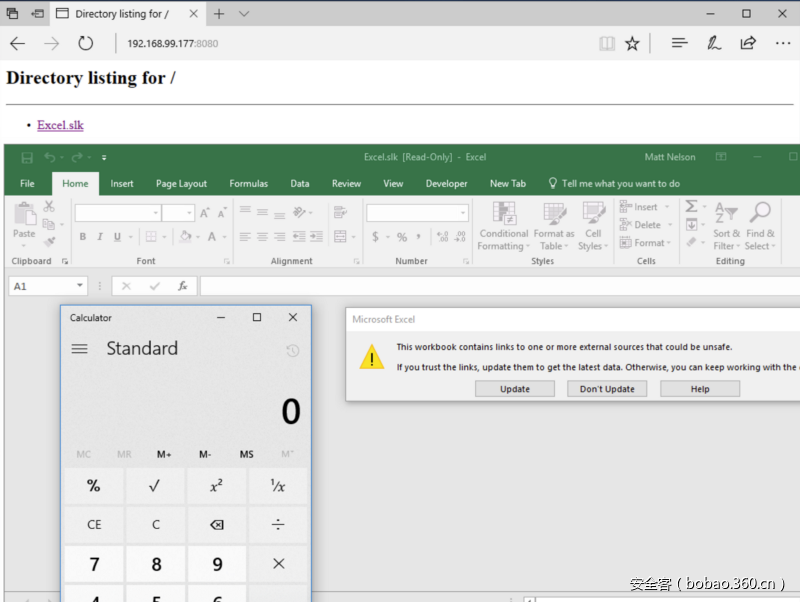Expand the number format dropdown
The image size is (800, 602).
pos(463,213)
